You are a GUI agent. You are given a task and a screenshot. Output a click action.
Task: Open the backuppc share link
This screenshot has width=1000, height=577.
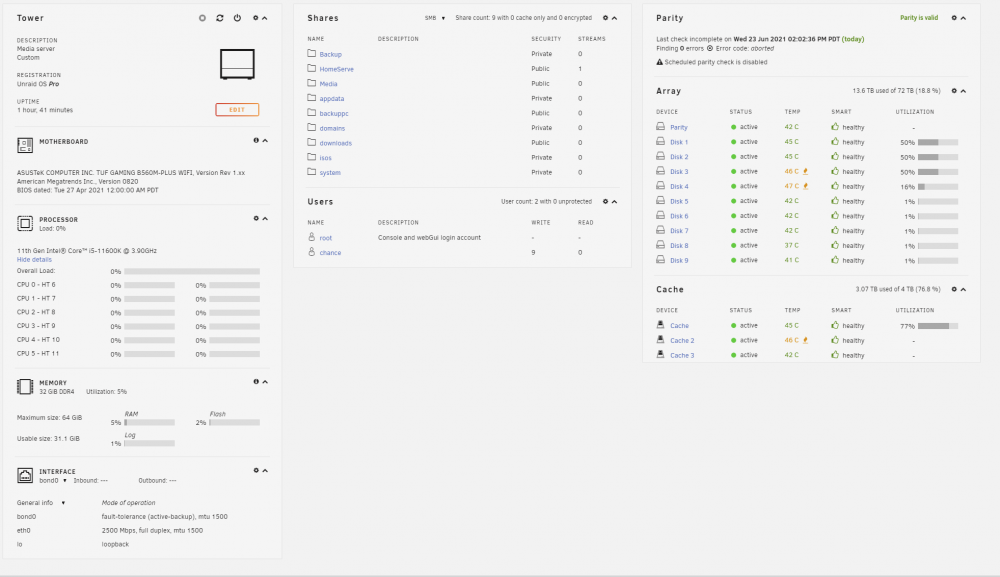click(x=334, y=113)
